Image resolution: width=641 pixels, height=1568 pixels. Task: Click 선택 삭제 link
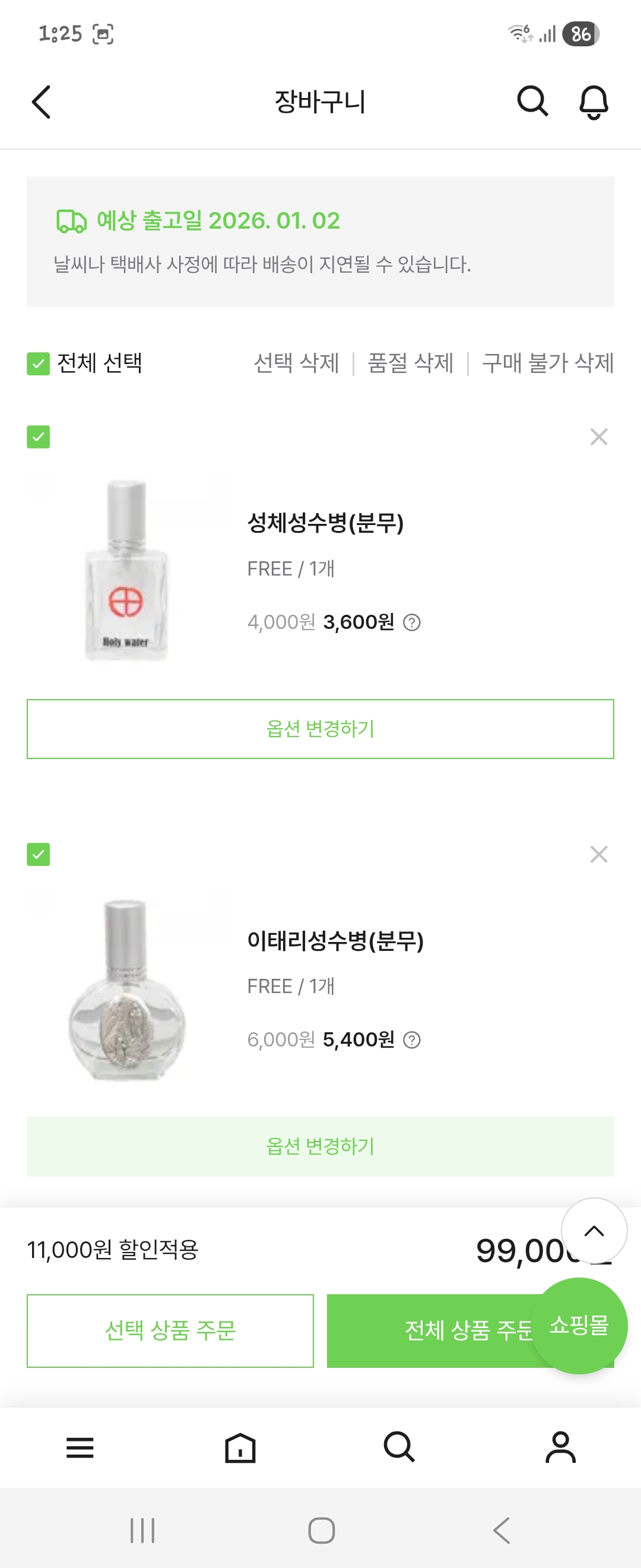point(296,363)
